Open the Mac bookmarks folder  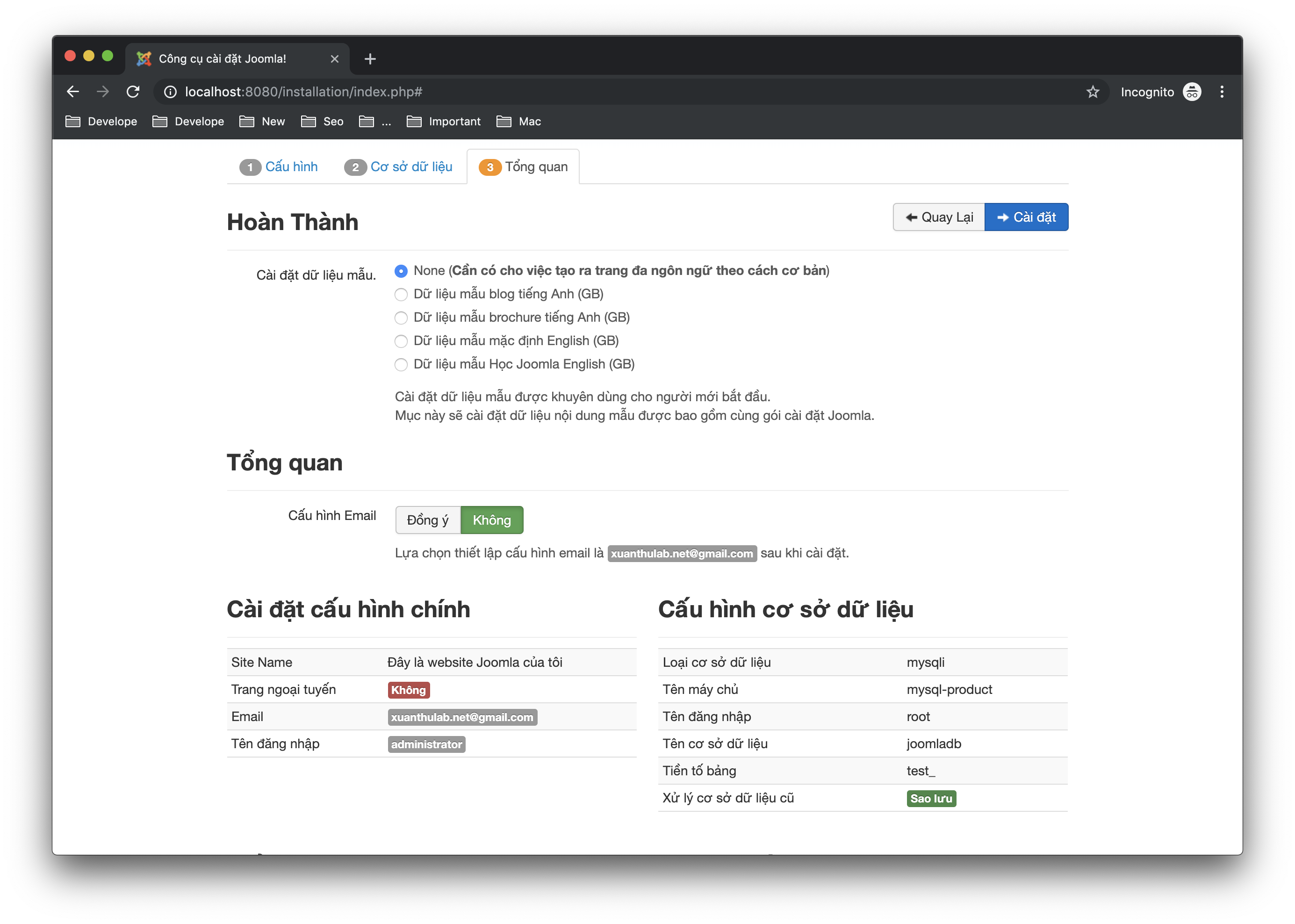(x=518, y=121)
